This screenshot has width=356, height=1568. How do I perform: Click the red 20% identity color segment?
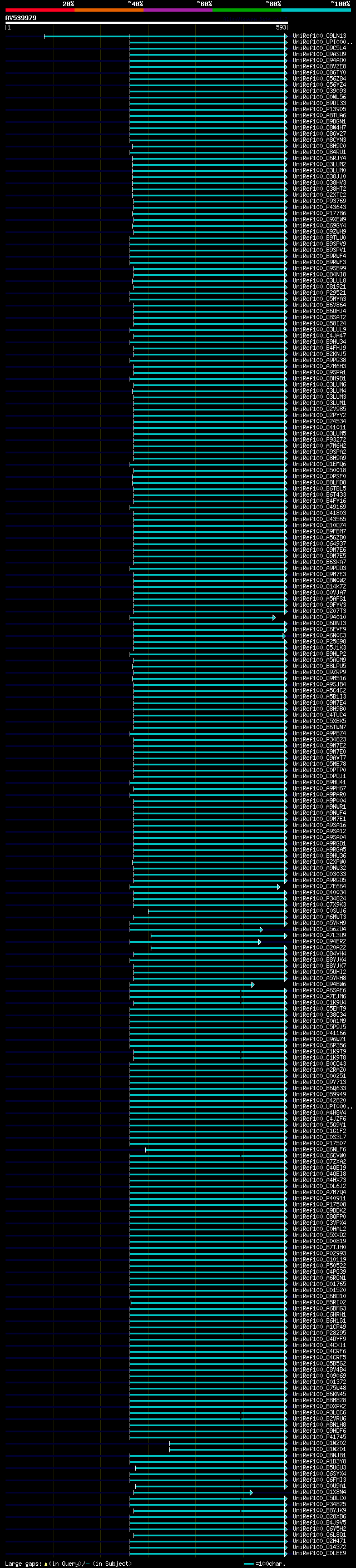[x=39, y=10]
